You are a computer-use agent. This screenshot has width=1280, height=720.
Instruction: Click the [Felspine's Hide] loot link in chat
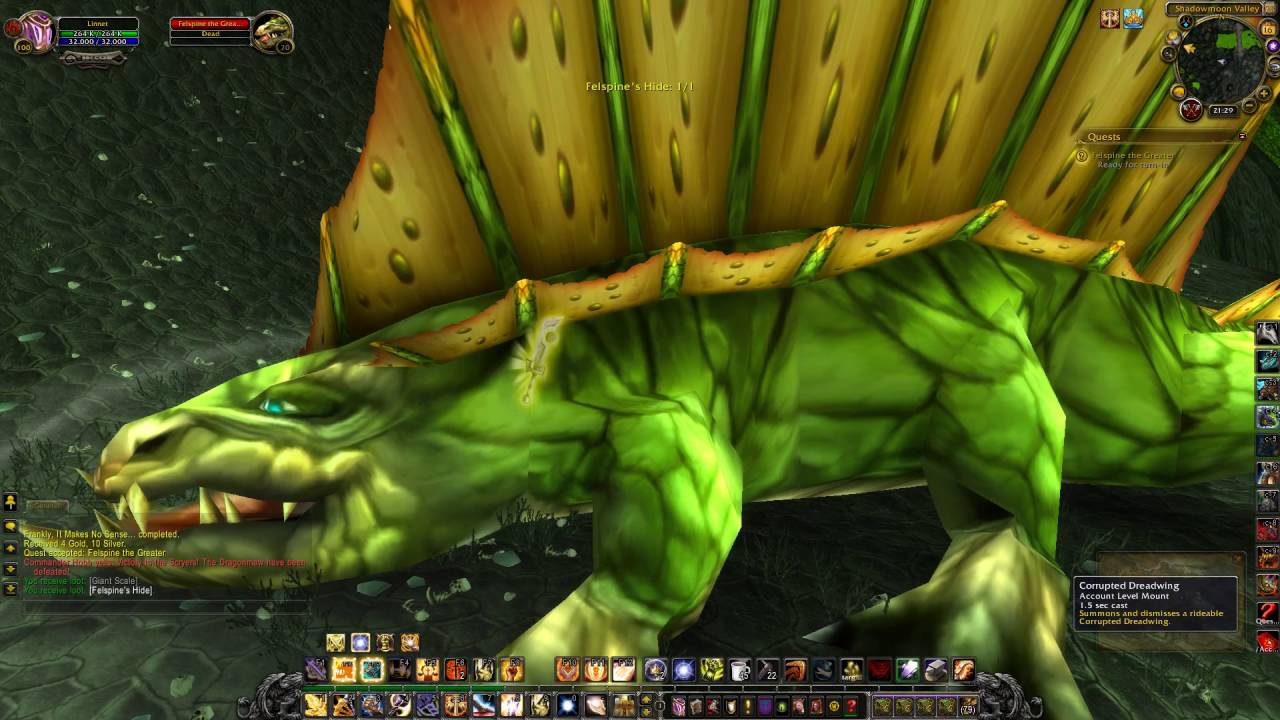click(120, 591)
